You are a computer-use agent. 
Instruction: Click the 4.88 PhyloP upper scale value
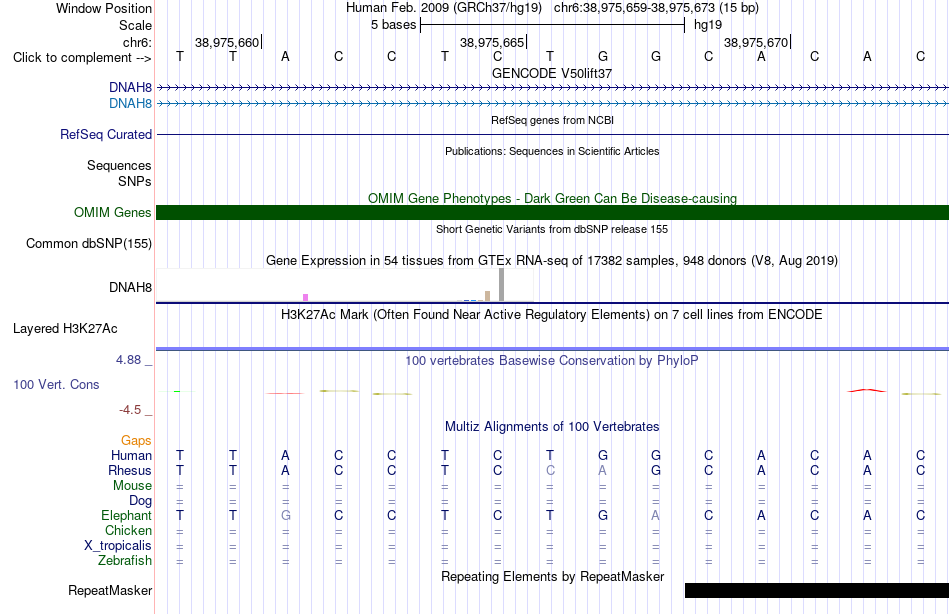tap(128, 360)
